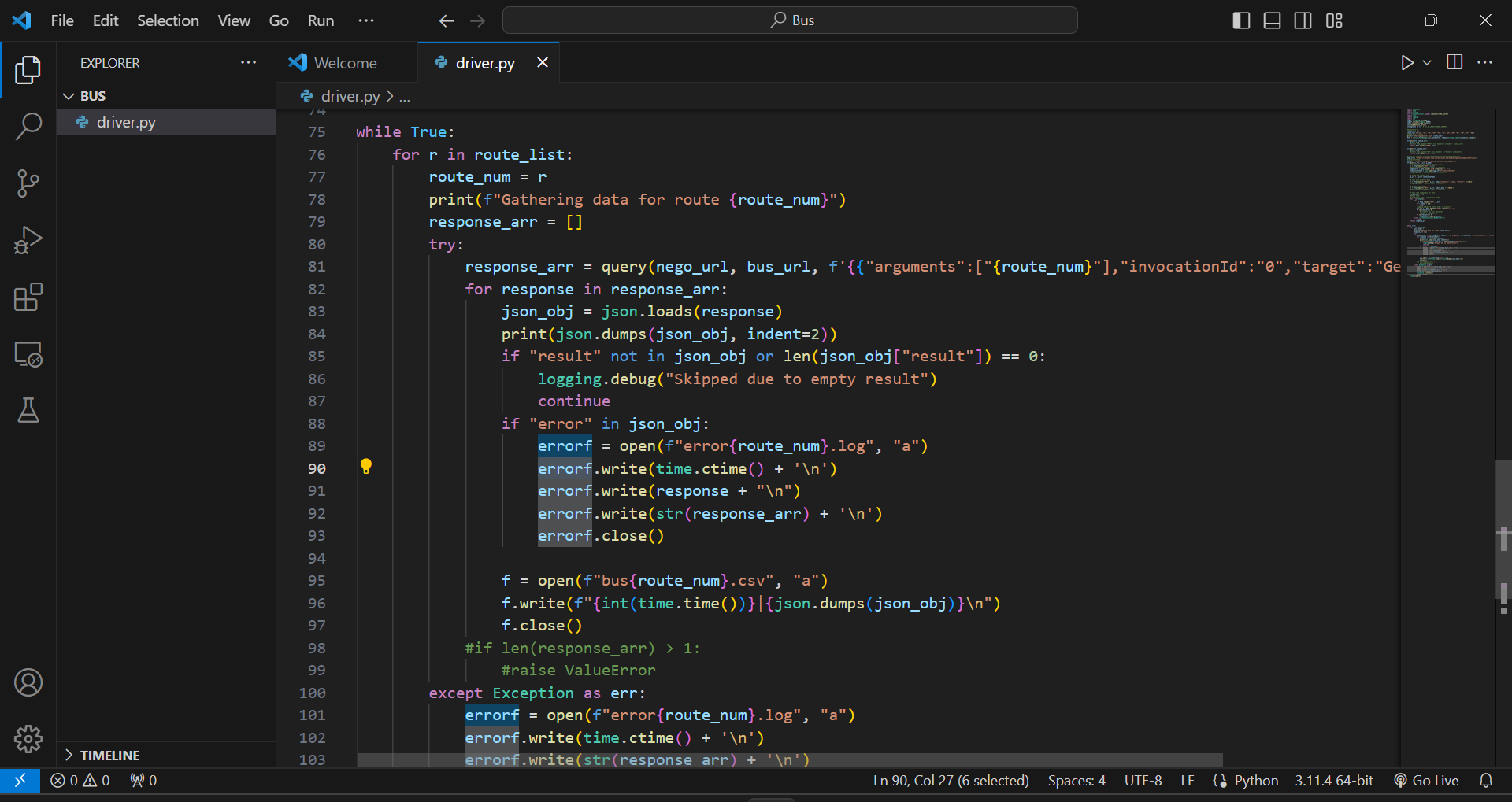Viewport: 1512px width, 802px height.
Task: Split the editor to the right
Action: point(1455,62)
